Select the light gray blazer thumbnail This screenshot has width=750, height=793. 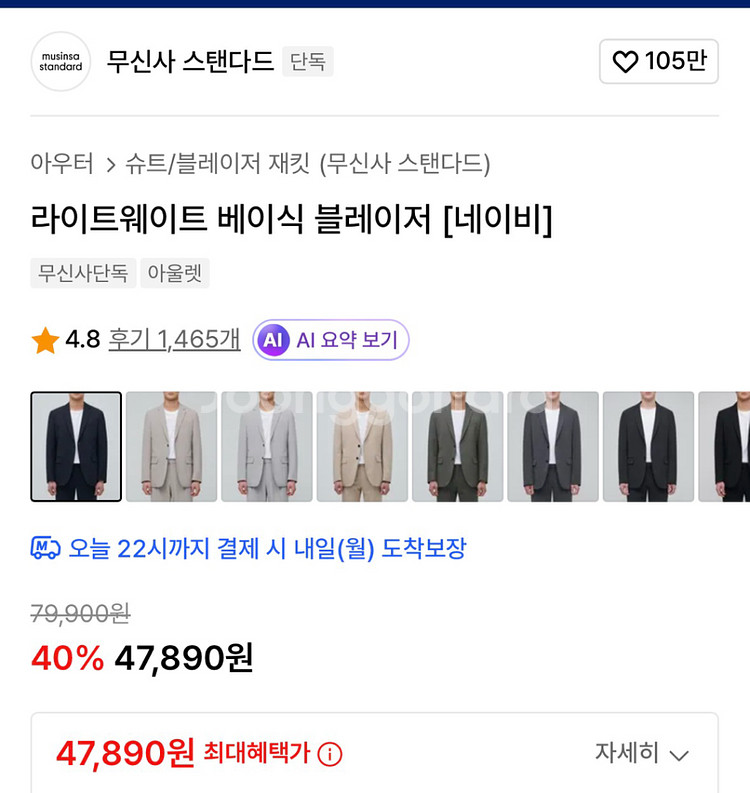pyautogui.click(x=266, y=446)
